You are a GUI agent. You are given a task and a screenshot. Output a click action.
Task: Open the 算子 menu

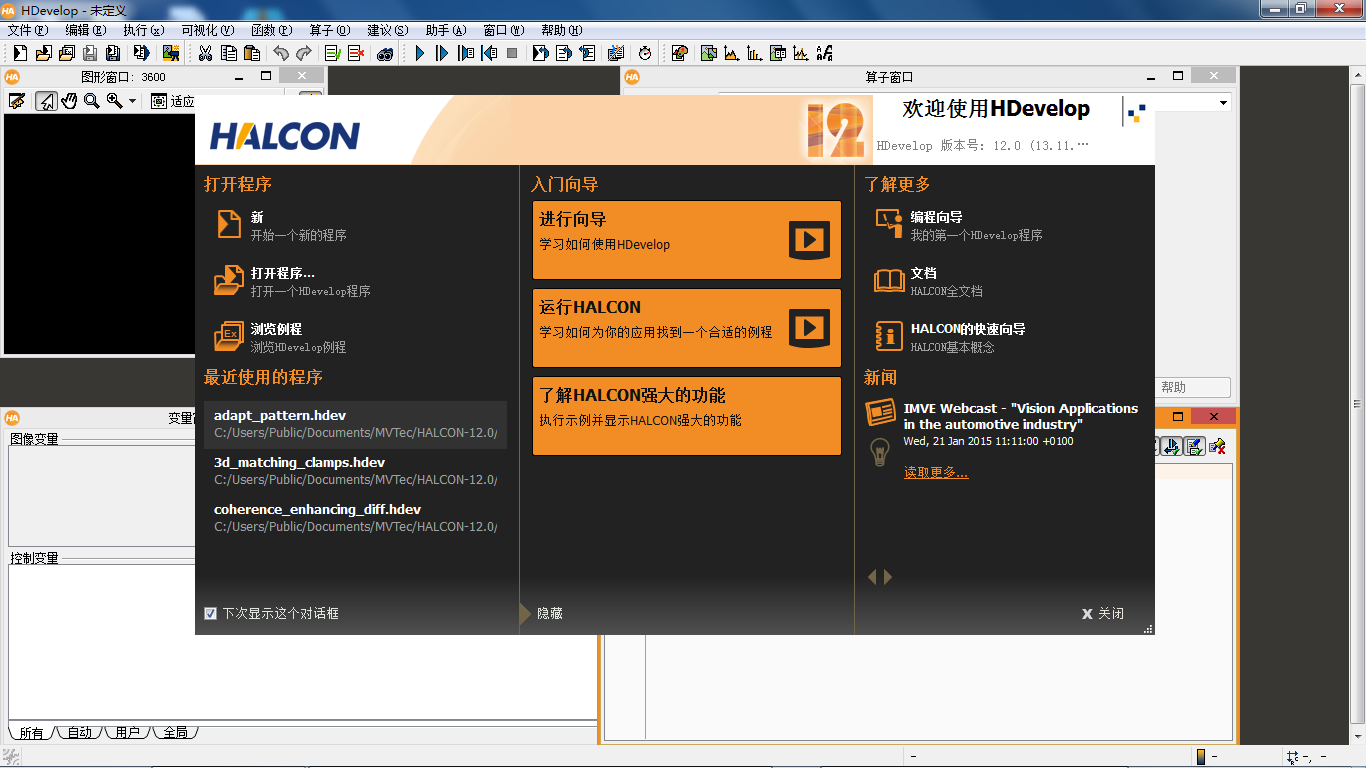coord(330,30)
